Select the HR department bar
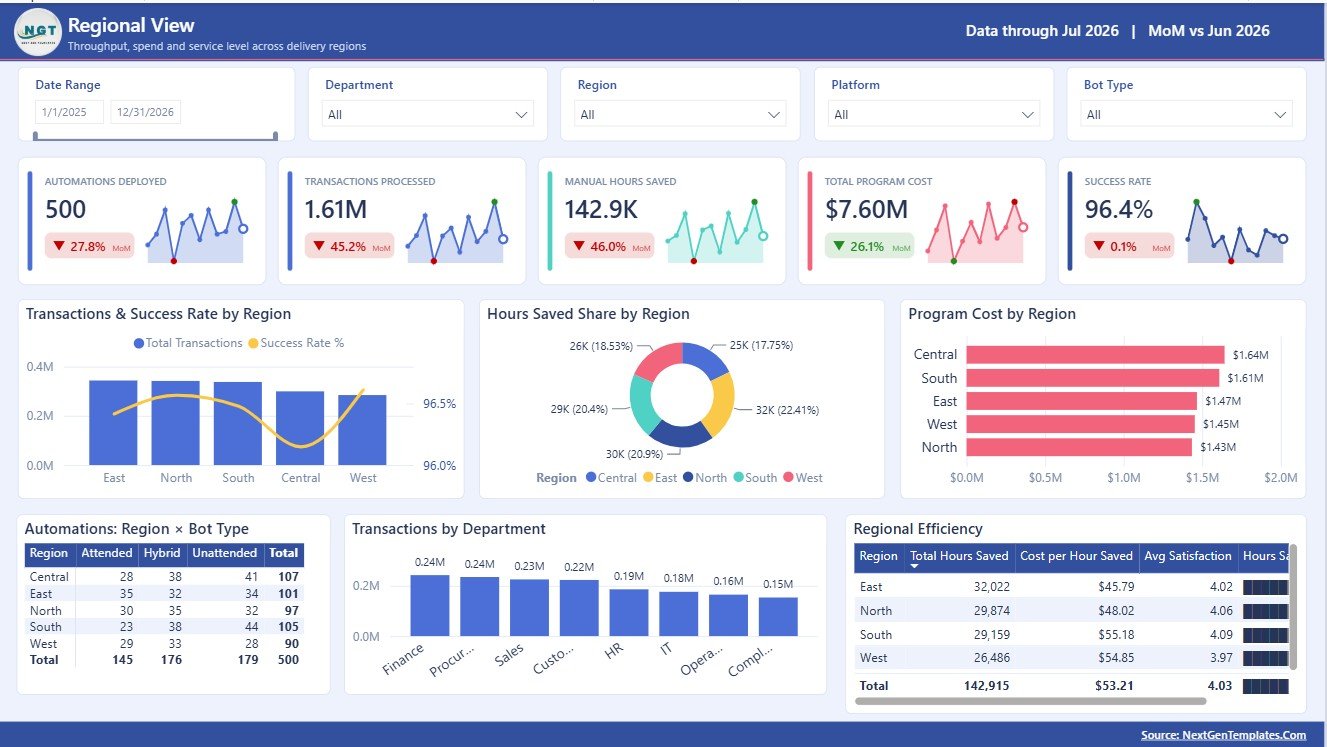The image size is (1327, 747). click(629, 612)
